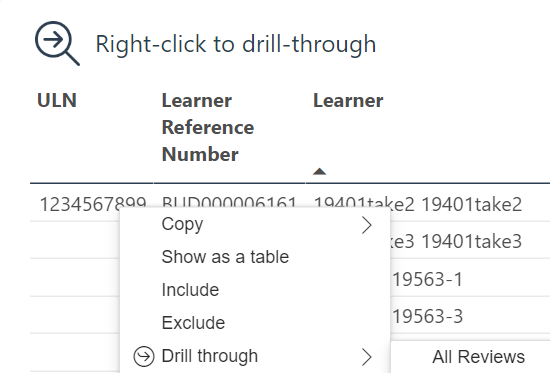Choose All Reviews drill-through target

point(478,357)
